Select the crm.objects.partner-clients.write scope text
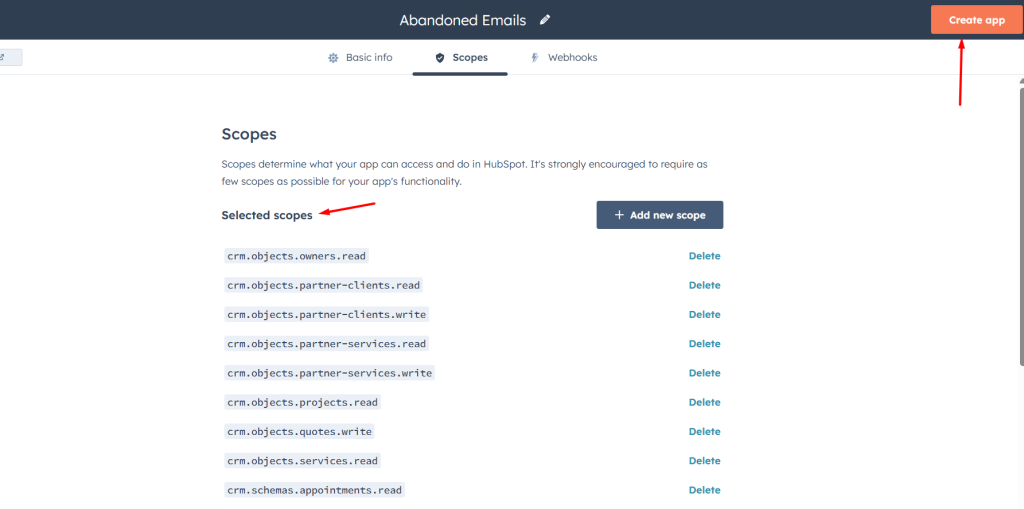This screenshot has width=1024, height=509. click(327, 315)
